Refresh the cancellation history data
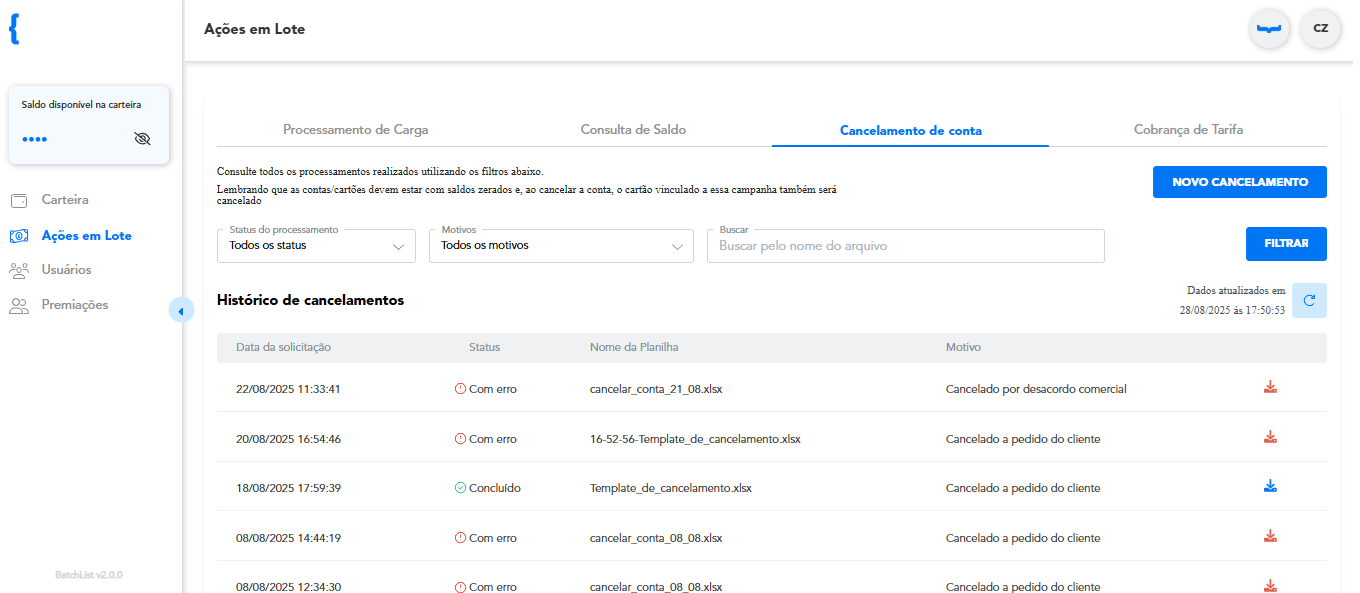 tap(1309, 300)
